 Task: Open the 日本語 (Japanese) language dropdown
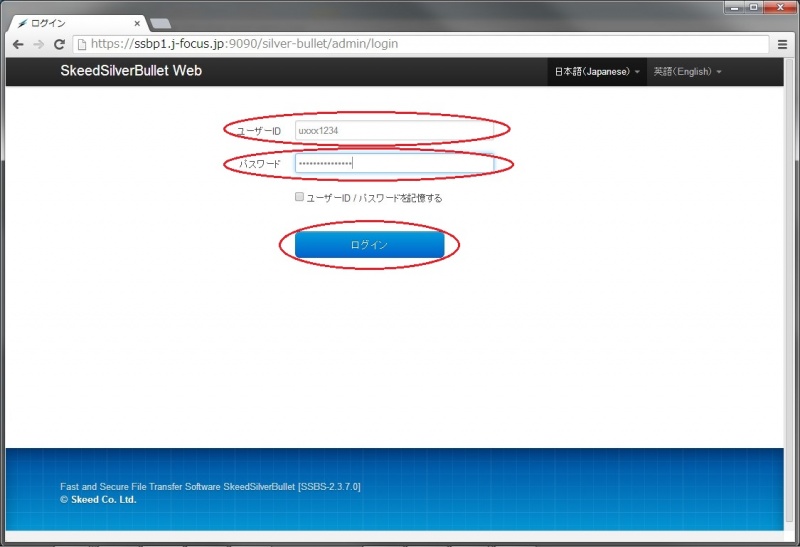[597, 72]
